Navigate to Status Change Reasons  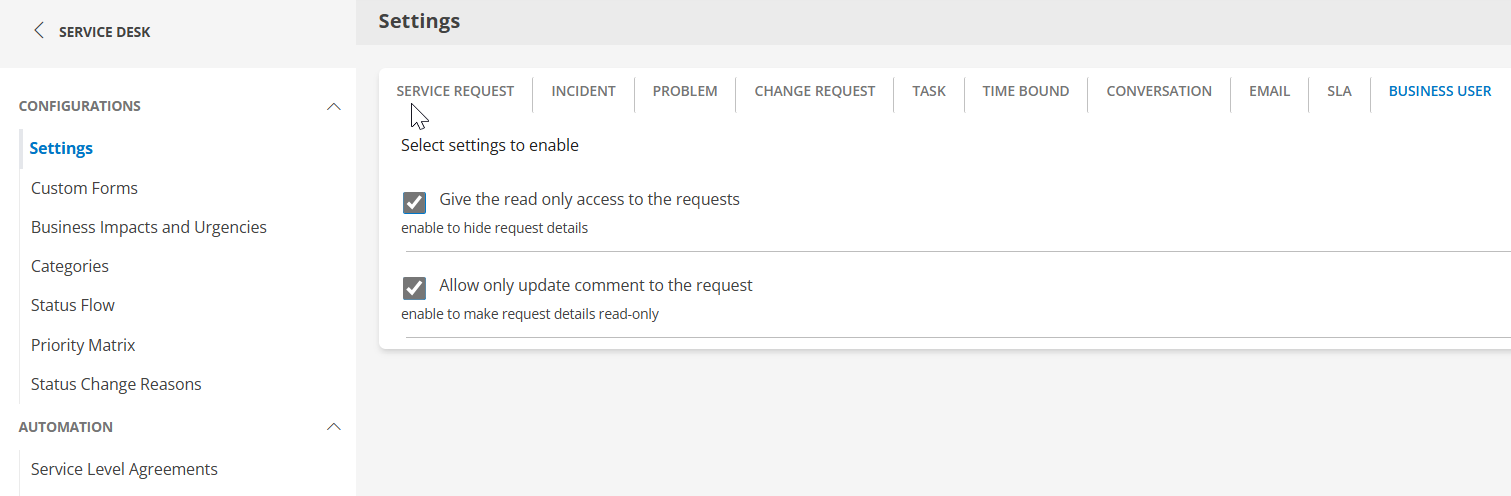click(116, 384)
